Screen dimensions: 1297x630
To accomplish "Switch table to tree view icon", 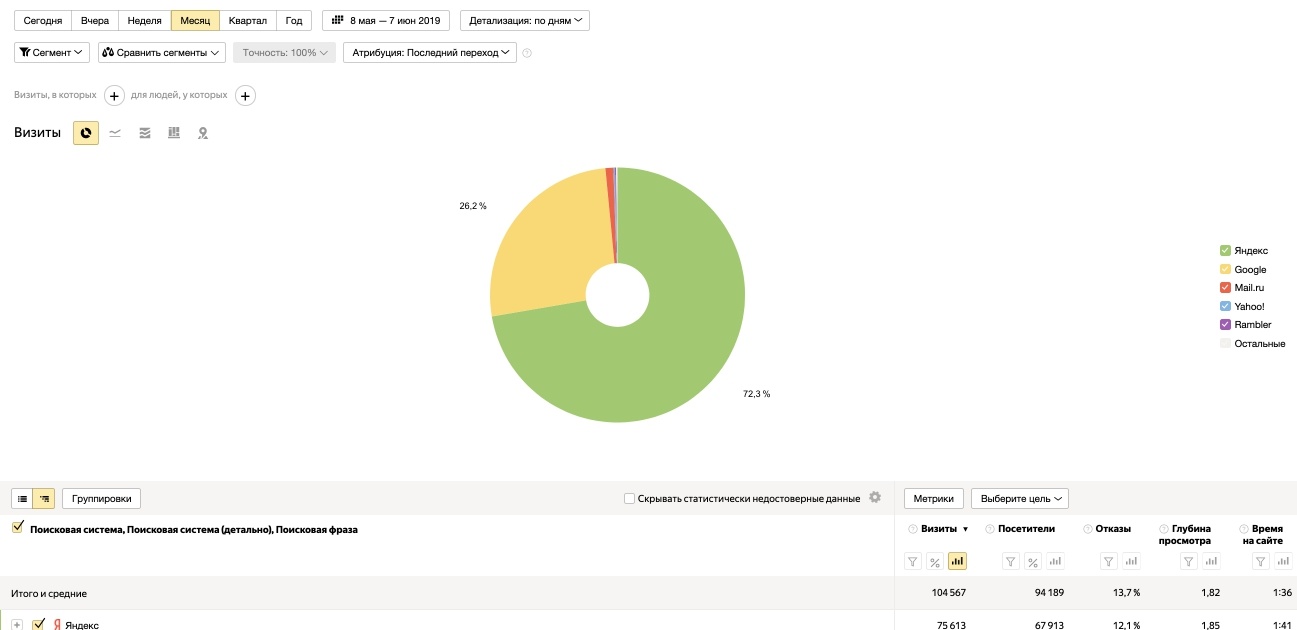I will point(44,498).
